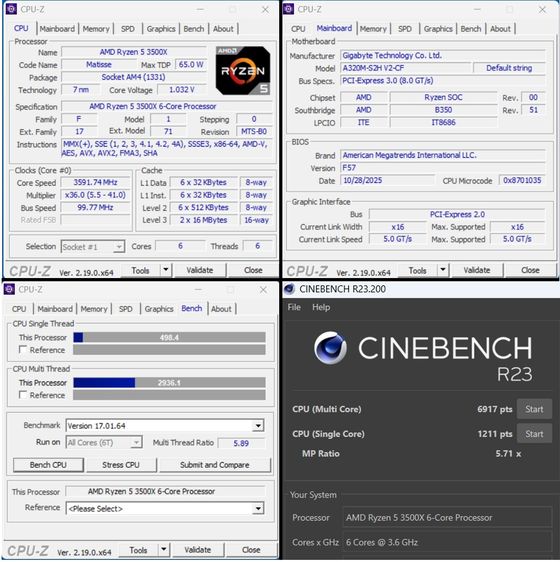Start Cinebench CPU Multi Core test
Viewport: 560px width, 562px height.
pyautogui.click(x=534, y=409)
